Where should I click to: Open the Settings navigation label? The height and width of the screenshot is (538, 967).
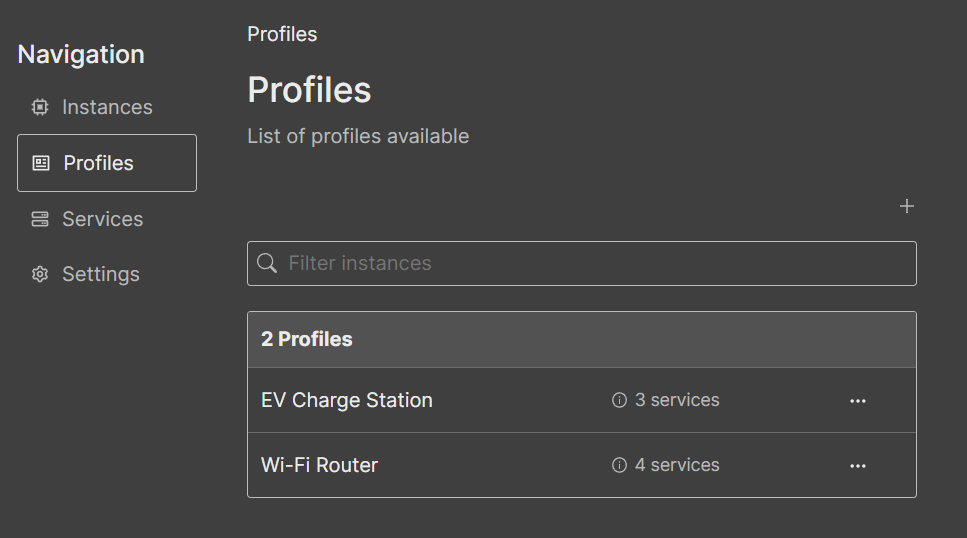coord(100,274)
